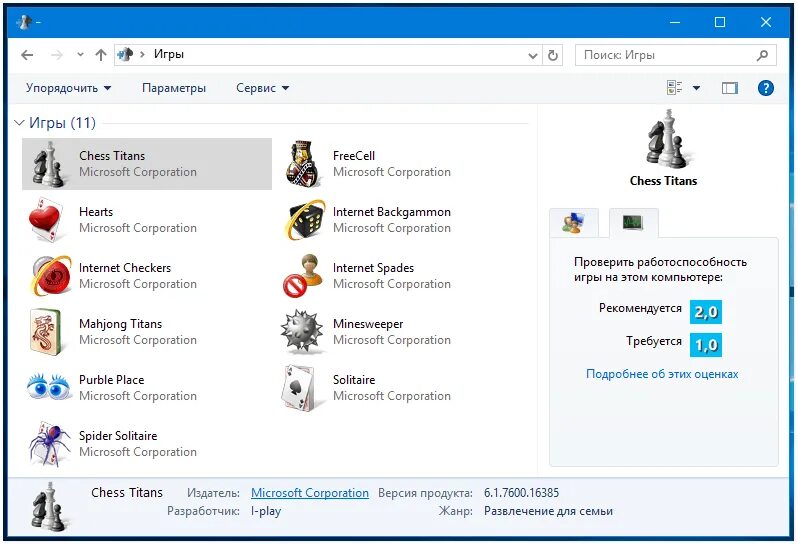798x545 pixels.
Task: Click version number 6.1.7600.16385
Action: click(521, 493)
